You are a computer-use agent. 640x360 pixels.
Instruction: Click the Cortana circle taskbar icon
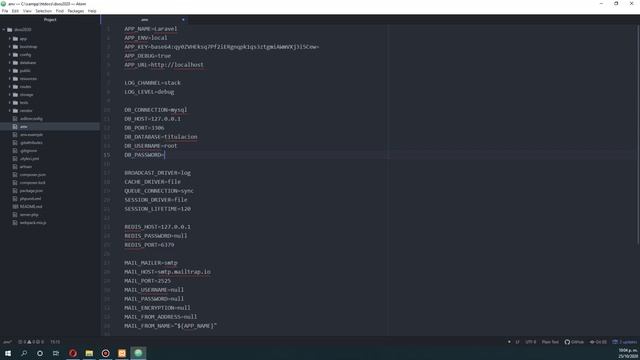click(x=40, y=353)
